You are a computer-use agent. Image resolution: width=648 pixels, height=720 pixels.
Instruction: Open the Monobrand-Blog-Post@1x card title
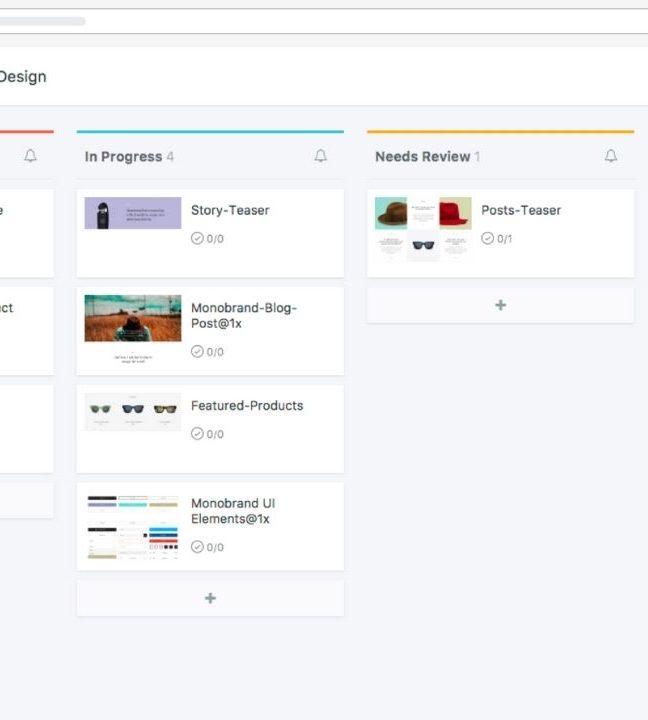pos(244,315)
